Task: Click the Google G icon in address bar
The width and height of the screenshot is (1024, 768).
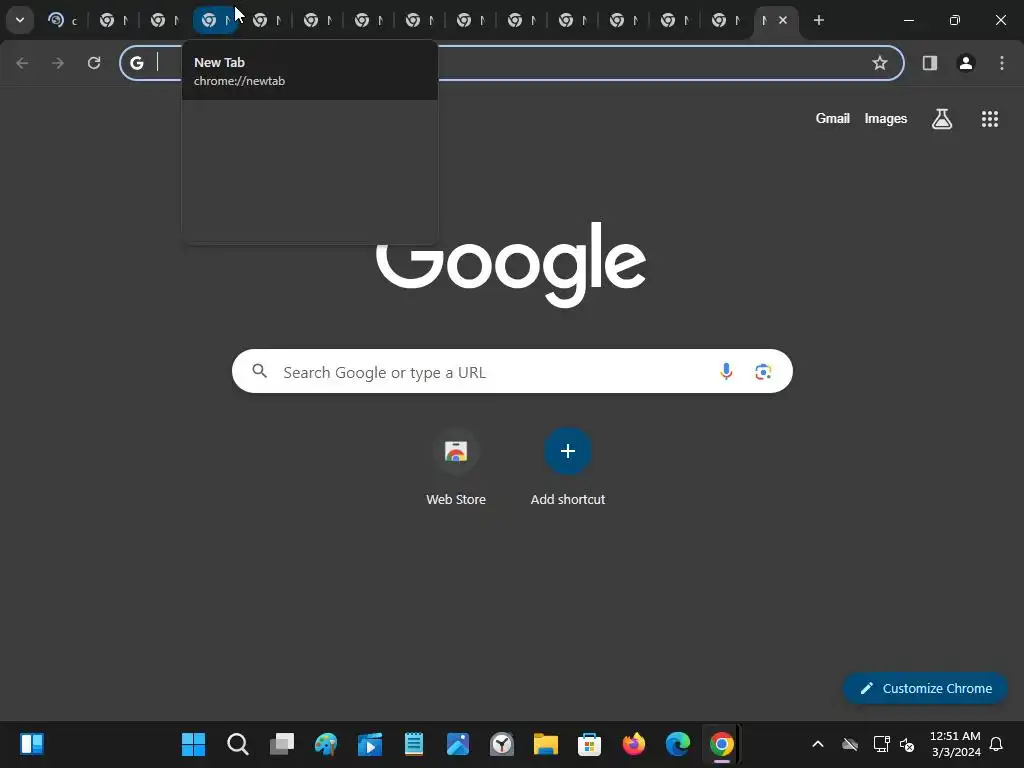Action: click(136, 63)
